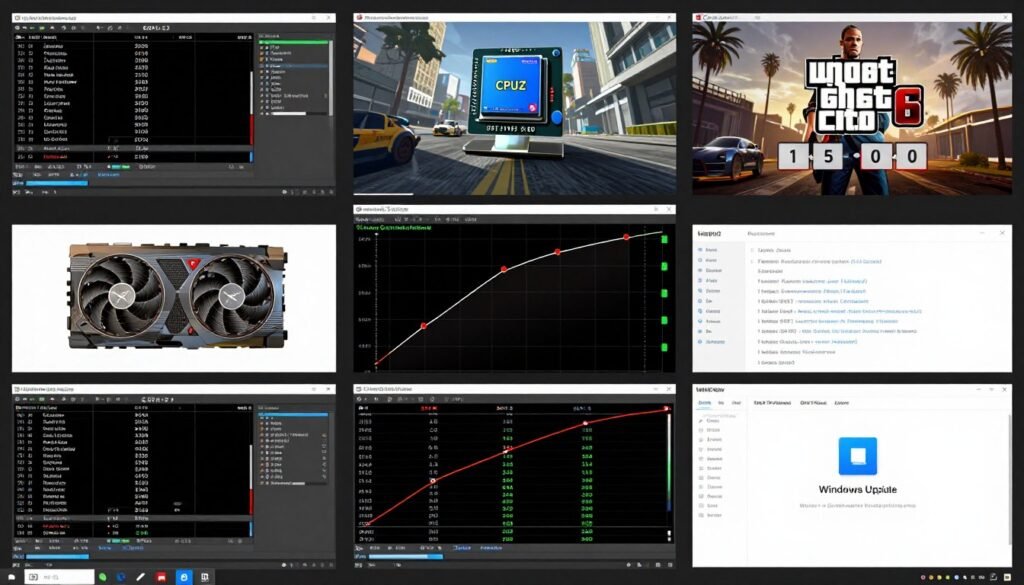
Task: Click the blue progress bar below the red-curve table window
Action: click(x=405, y=557)
